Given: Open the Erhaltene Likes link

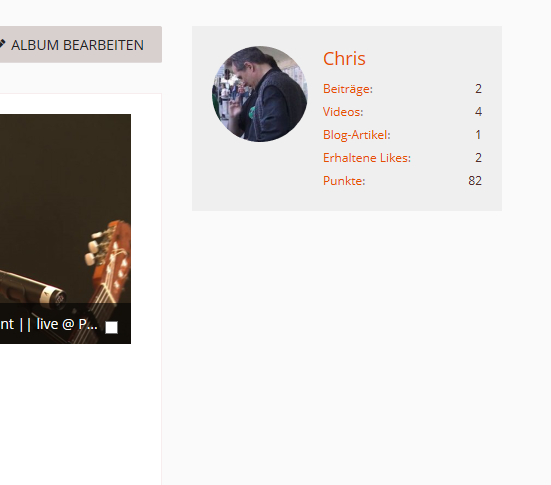Looking at the screenshot, I should point(367,158).
